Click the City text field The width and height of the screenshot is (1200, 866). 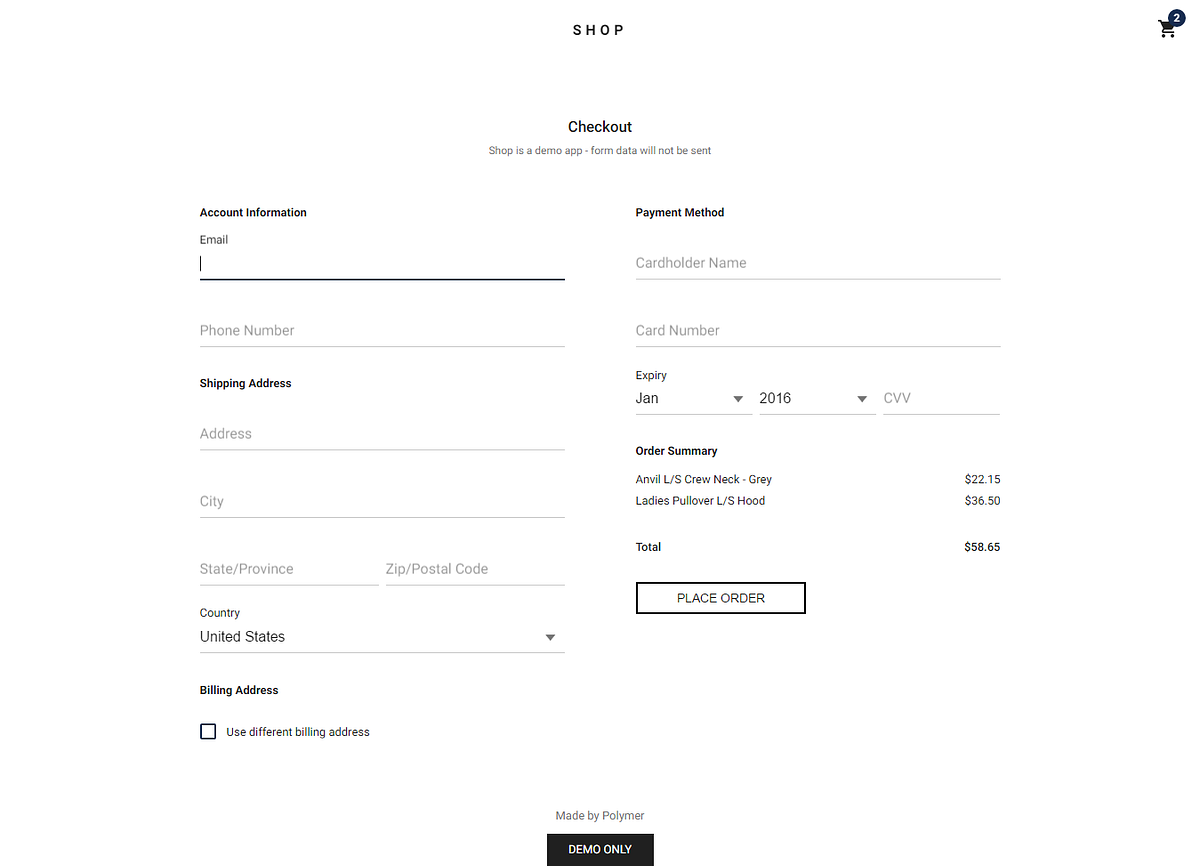[381, 502]
